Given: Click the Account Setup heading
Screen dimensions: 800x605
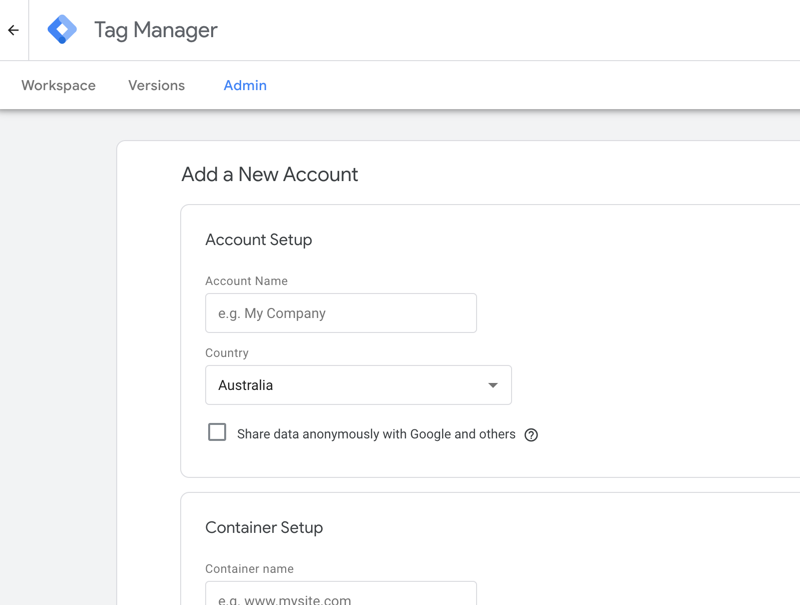Looking at the screenshot, I should tap(259, 240).
